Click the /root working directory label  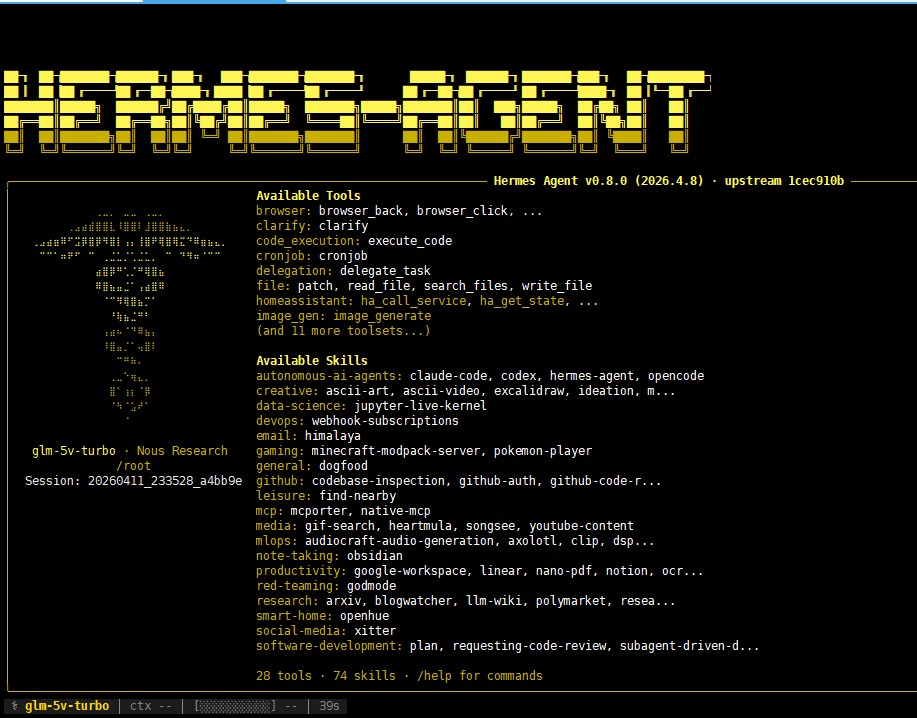click(x=133, y=465)
